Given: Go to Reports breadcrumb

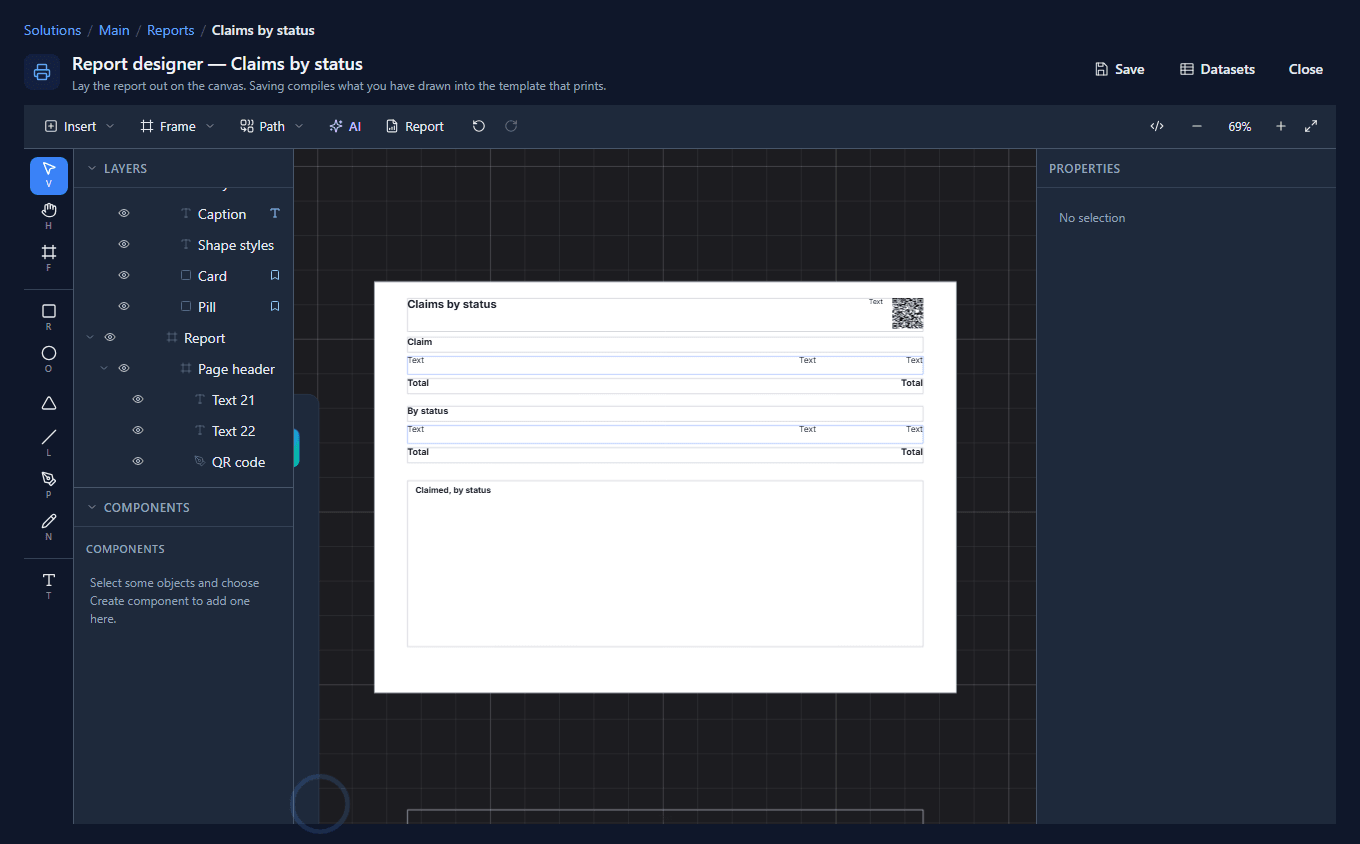Looking at the screenshot, I should tap(171, 30).
